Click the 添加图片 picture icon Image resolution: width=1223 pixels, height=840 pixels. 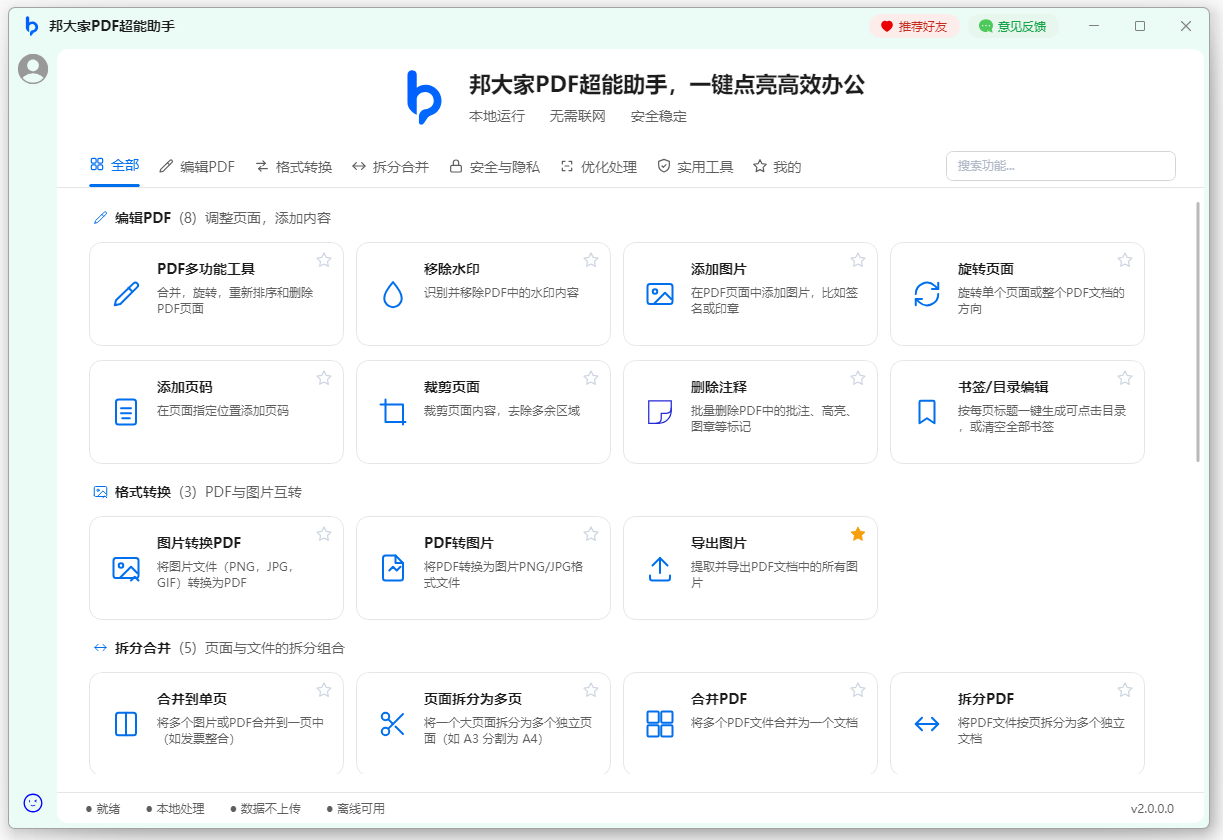tap(660, 294)
